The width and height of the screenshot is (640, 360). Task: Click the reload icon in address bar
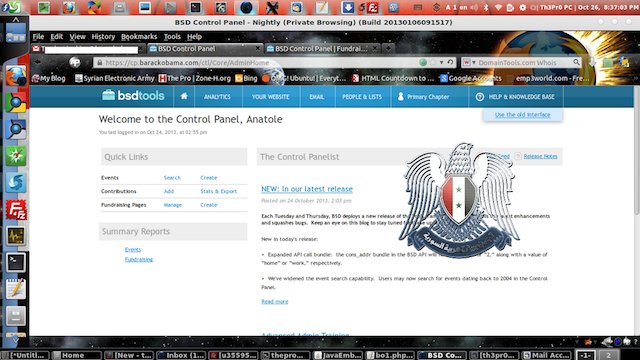pos(450,62)
